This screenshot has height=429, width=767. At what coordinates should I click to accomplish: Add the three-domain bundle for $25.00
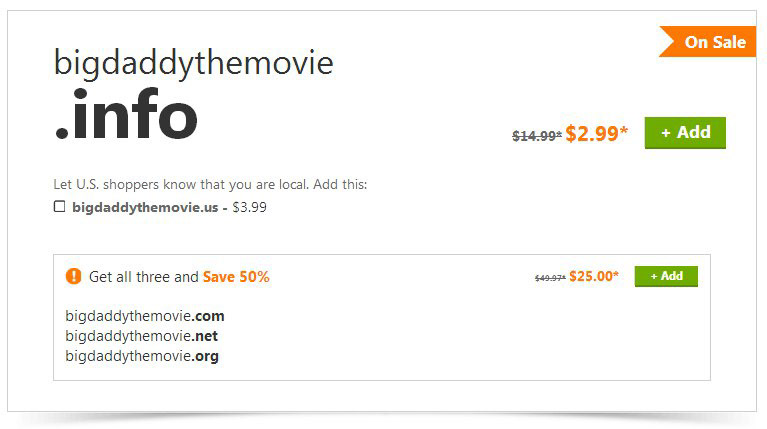666,276
